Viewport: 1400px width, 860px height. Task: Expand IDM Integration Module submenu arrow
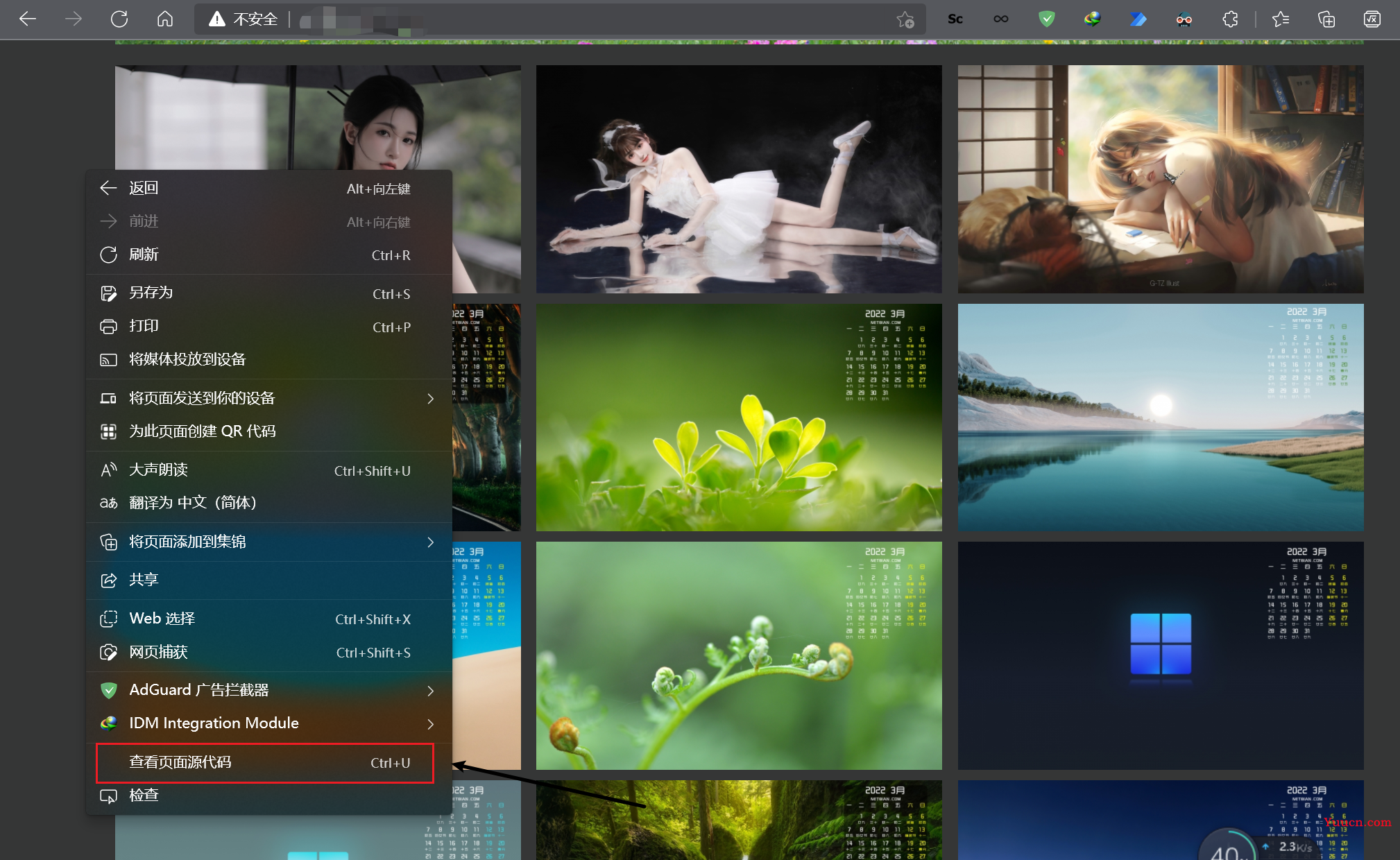tap(431, 724)
